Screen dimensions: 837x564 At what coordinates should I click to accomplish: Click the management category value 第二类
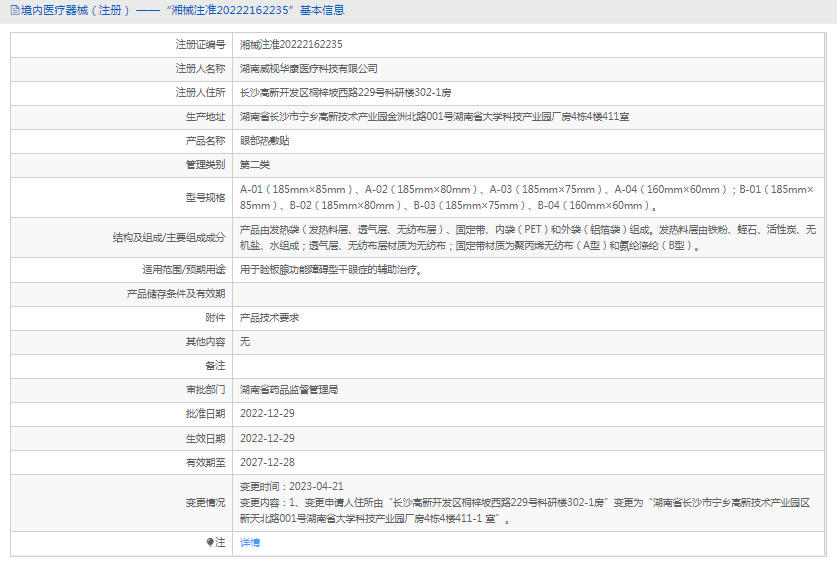click(x=255, y=164)
